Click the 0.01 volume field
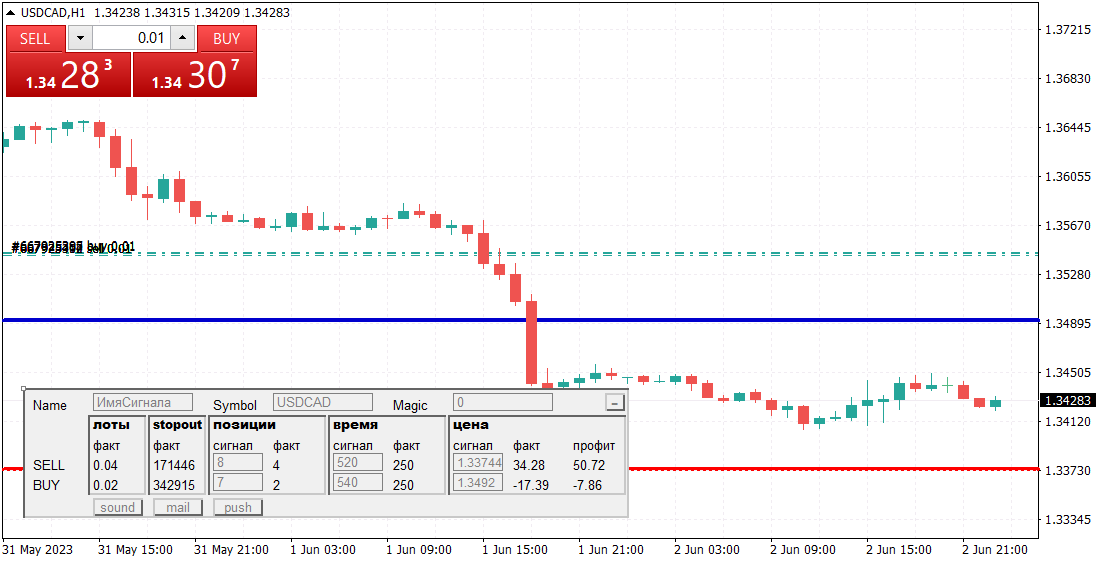This screenshot has width=1102, height=562. click(x=132, y=39)
